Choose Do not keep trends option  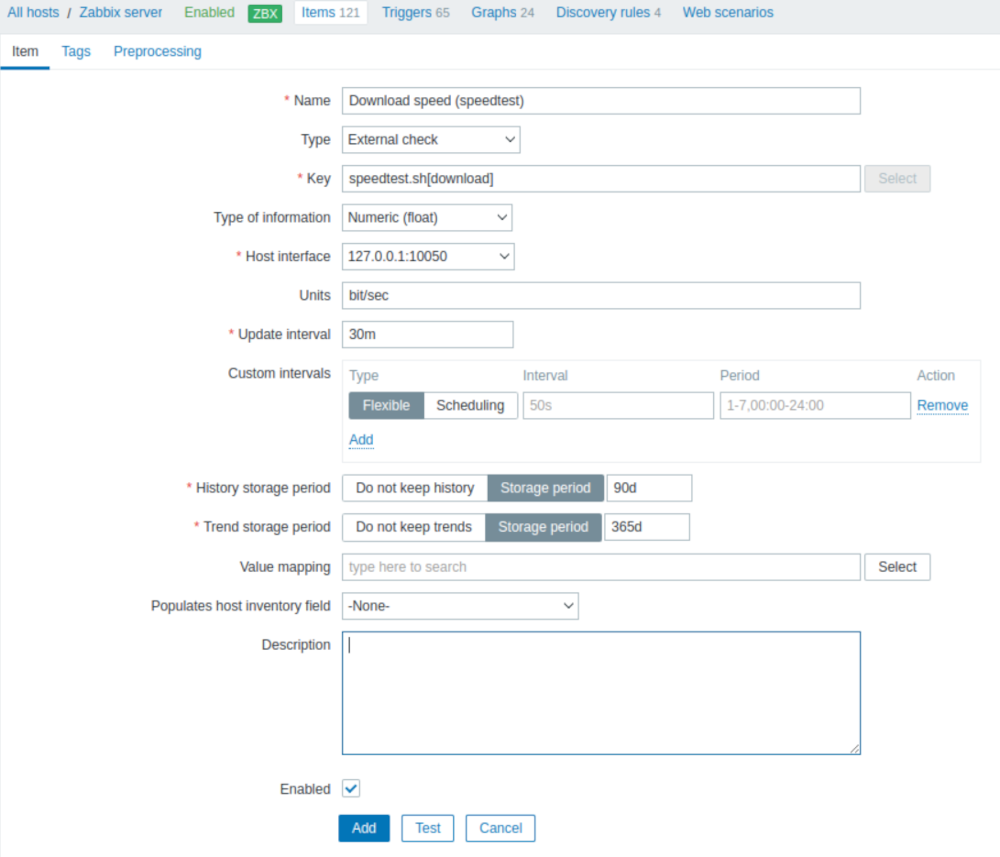(x=413, y=527)
